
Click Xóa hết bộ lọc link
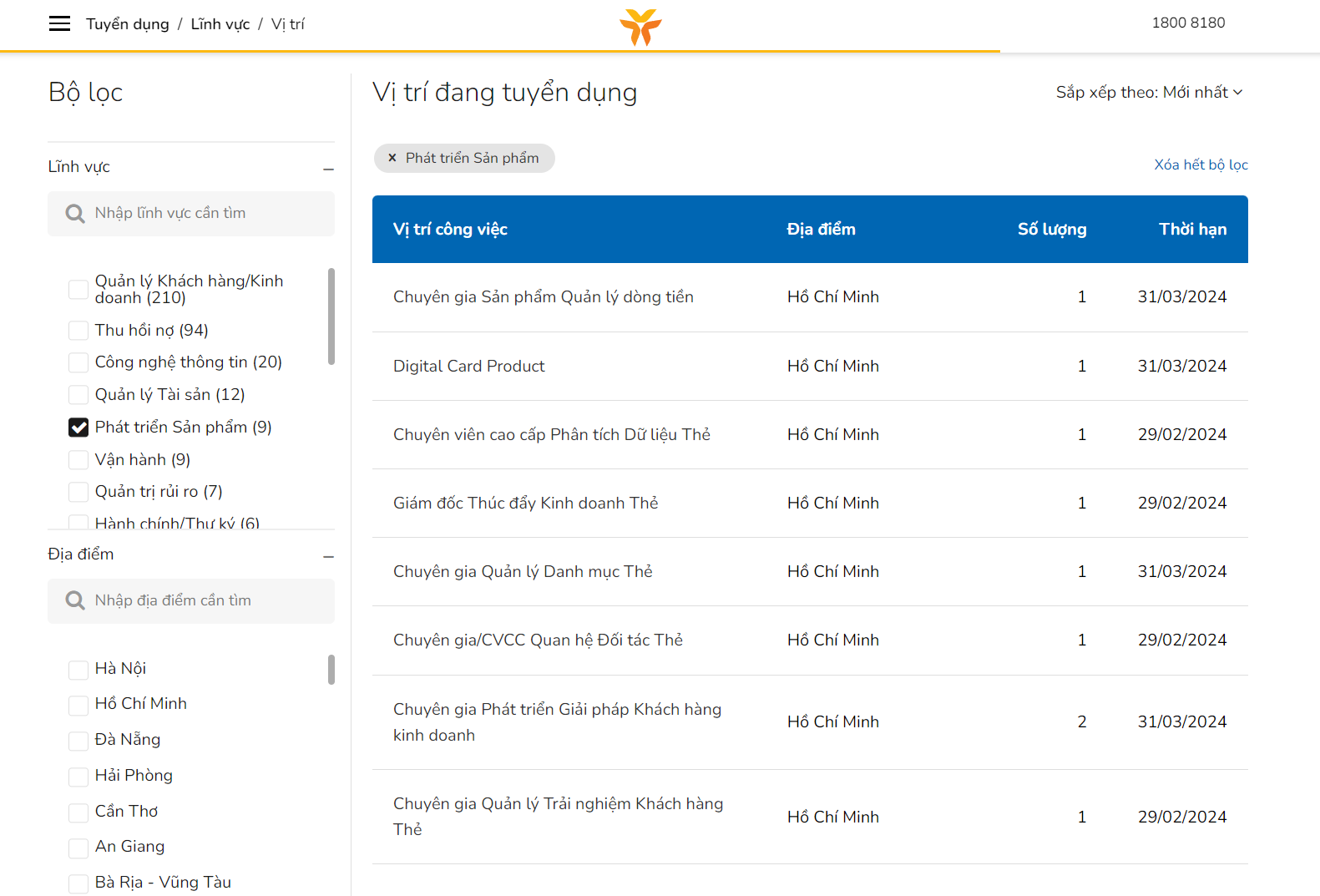click(x=1201, y=165)
